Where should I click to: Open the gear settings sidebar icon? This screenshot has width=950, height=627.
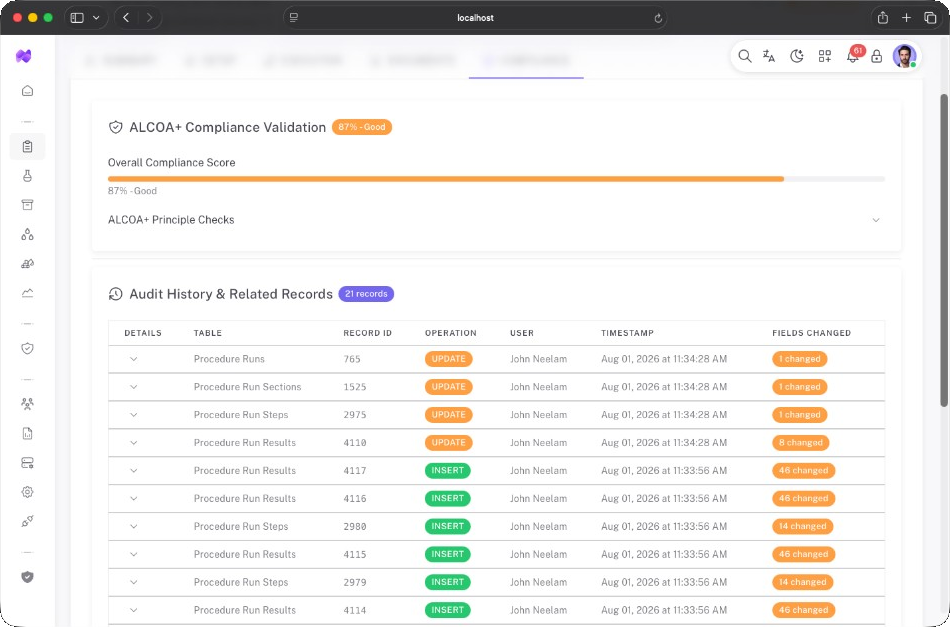tap(27, 492)
